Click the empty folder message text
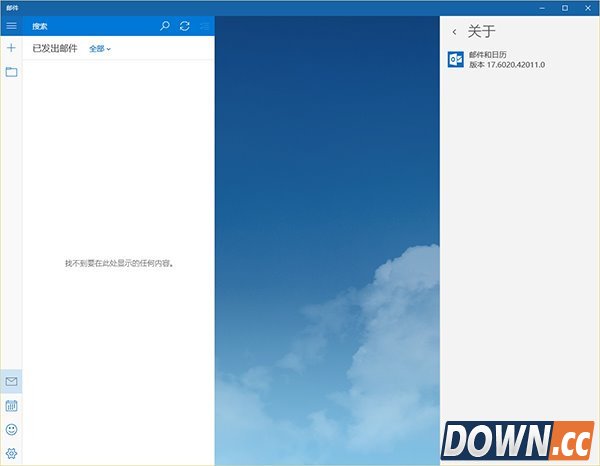The width and height of the screenshot is (600, 466). click(x=118, y=263)
